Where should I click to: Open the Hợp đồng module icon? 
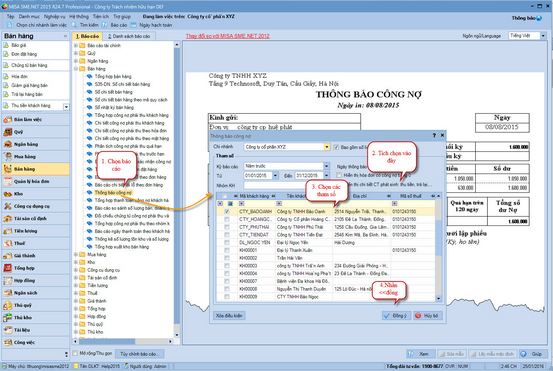[x=8, y=280]
